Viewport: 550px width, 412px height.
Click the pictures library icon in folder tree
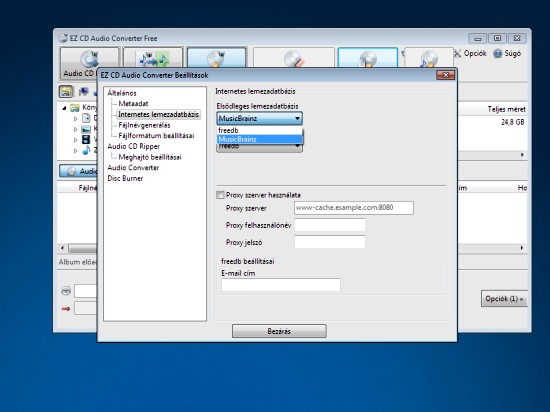coord(86,129)
